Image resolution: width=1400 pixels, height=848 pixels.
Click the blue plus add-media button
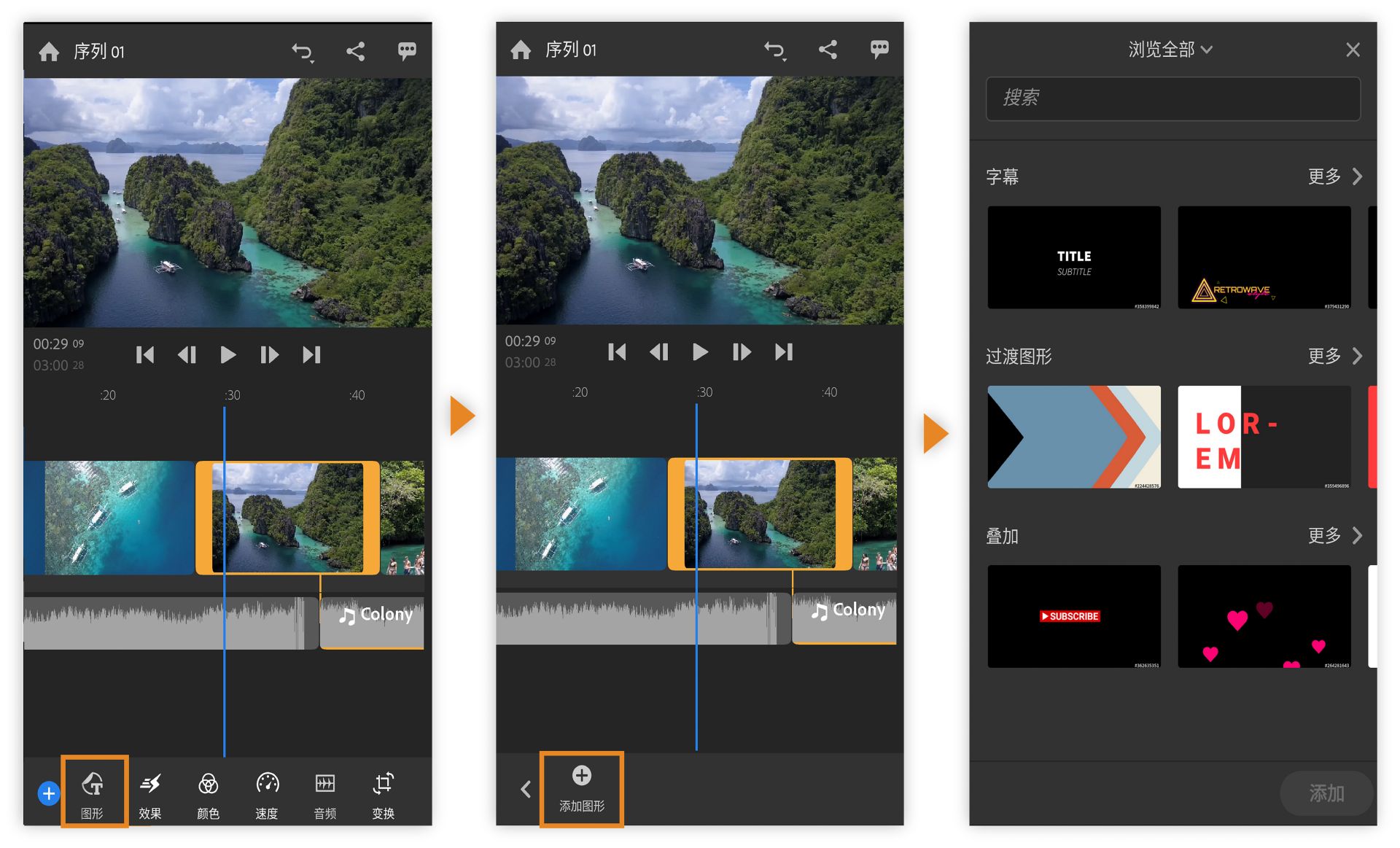tap(49, 793)
